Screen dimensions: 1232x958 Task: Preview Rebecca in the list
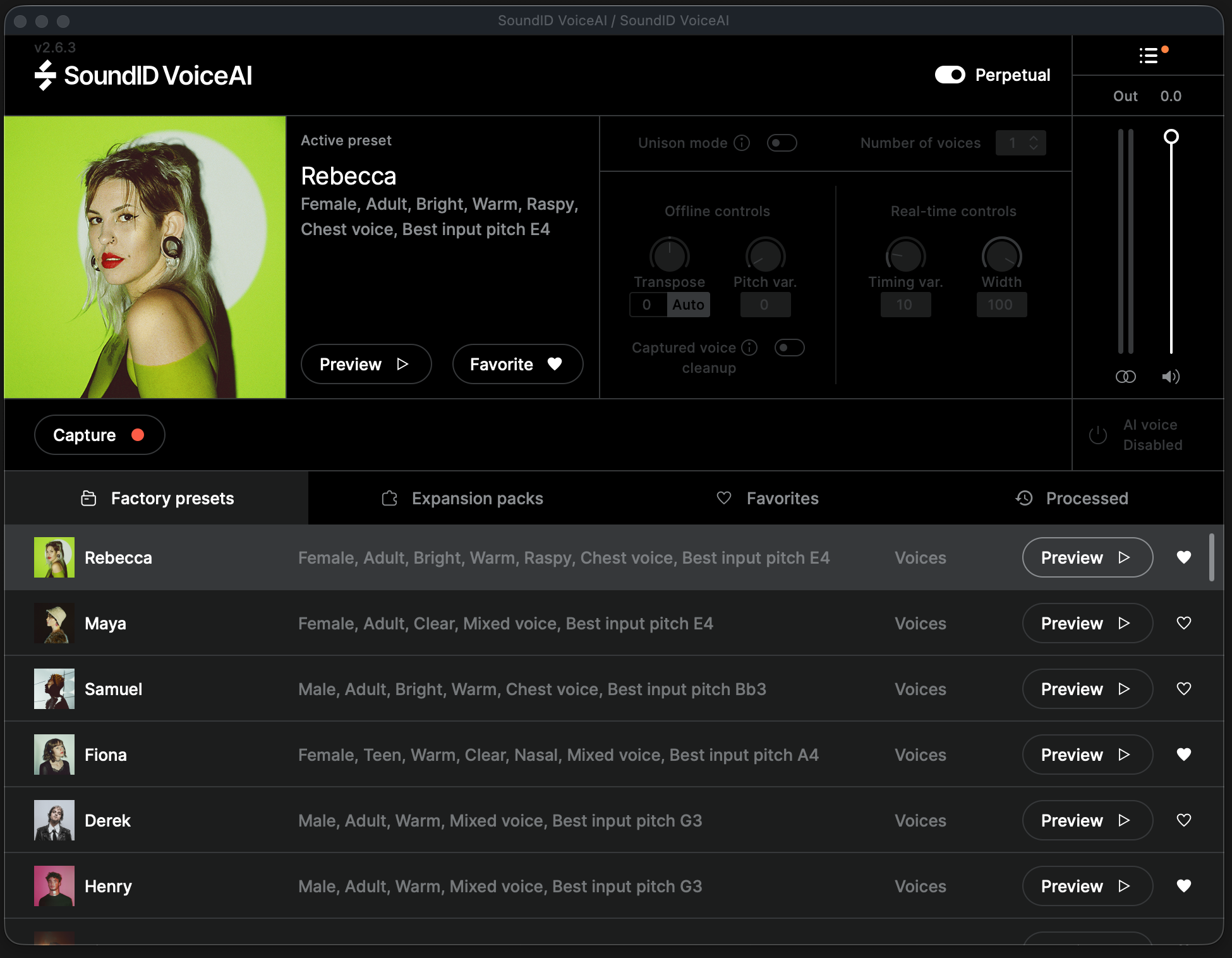pos(1087,557)
